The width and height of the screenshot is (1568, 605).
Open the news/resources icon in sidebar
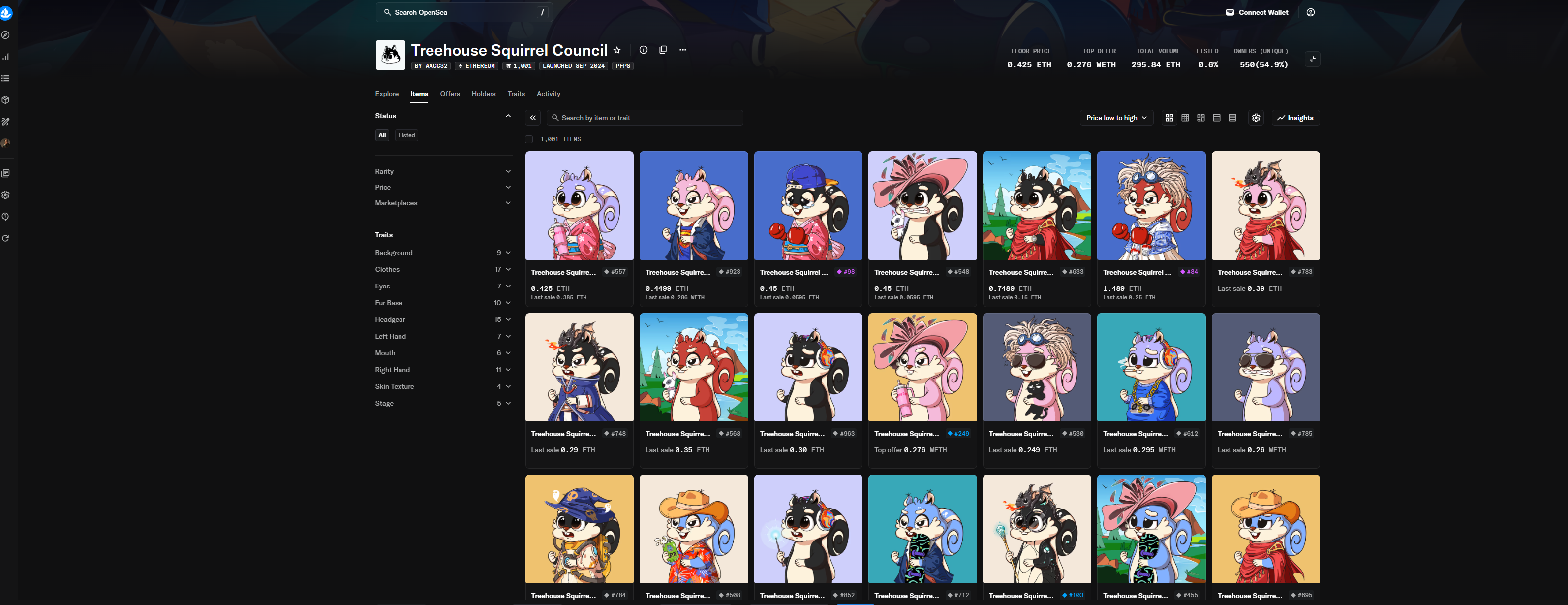tap(5, 173)
